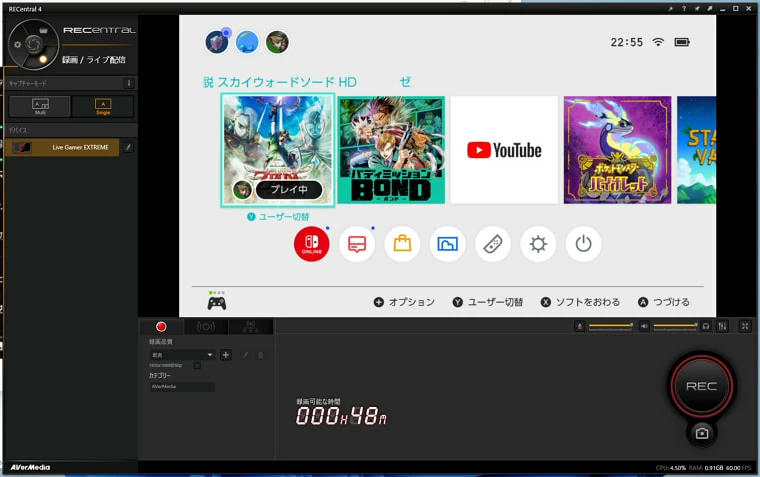Open the first user avatar with shield
The height and width of the screenshot is (477, 760).
[217, 42]
